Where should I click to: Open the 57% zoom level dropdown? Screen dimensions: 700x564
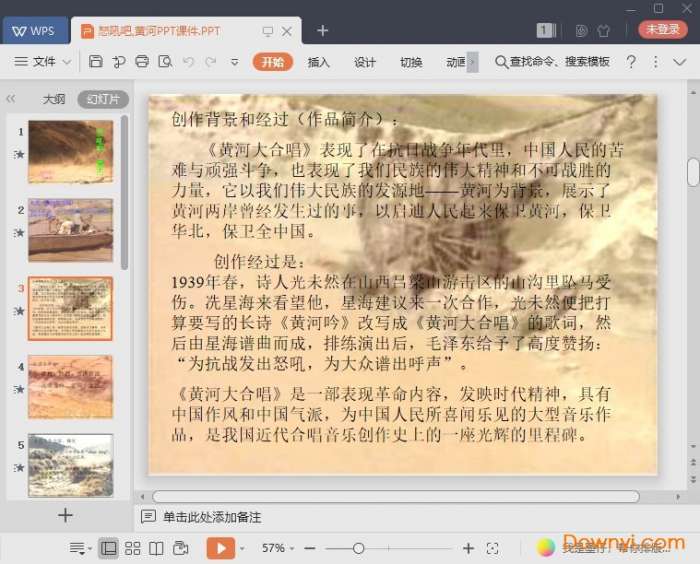pos(278,548)
